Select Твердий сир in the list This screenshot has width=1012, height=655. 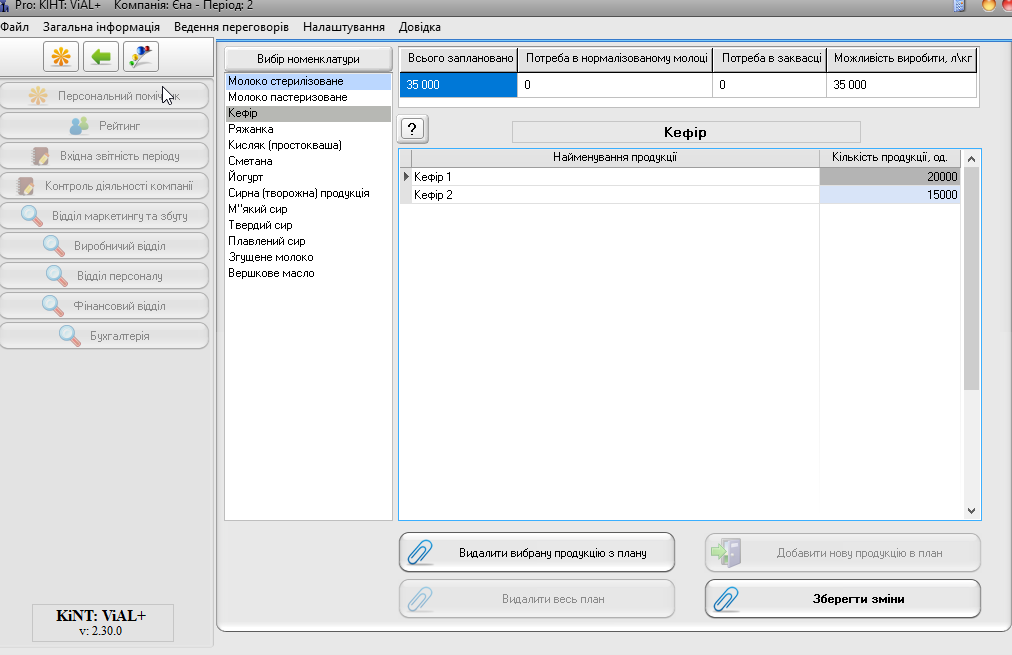click(x=309, y=225)
